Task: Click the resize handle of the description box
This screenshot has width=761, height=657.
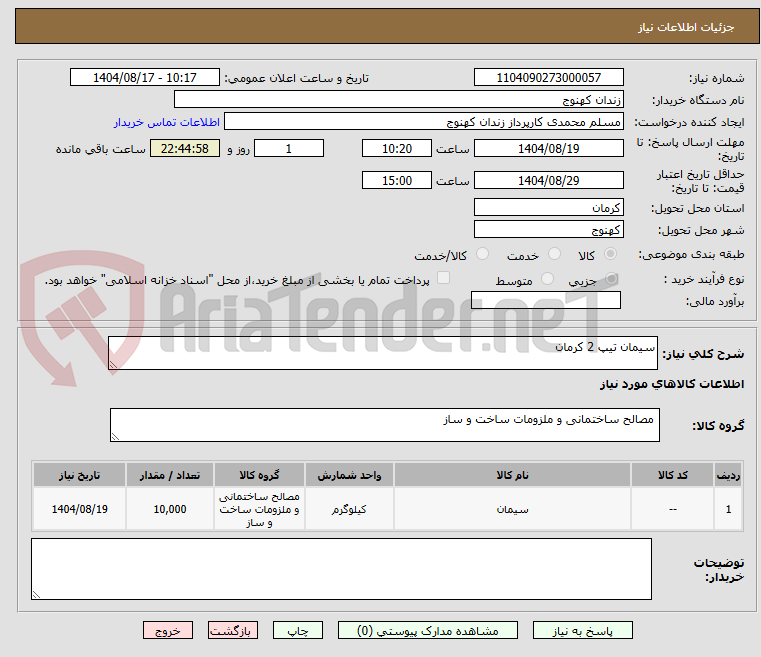Action: pos(113,365)
